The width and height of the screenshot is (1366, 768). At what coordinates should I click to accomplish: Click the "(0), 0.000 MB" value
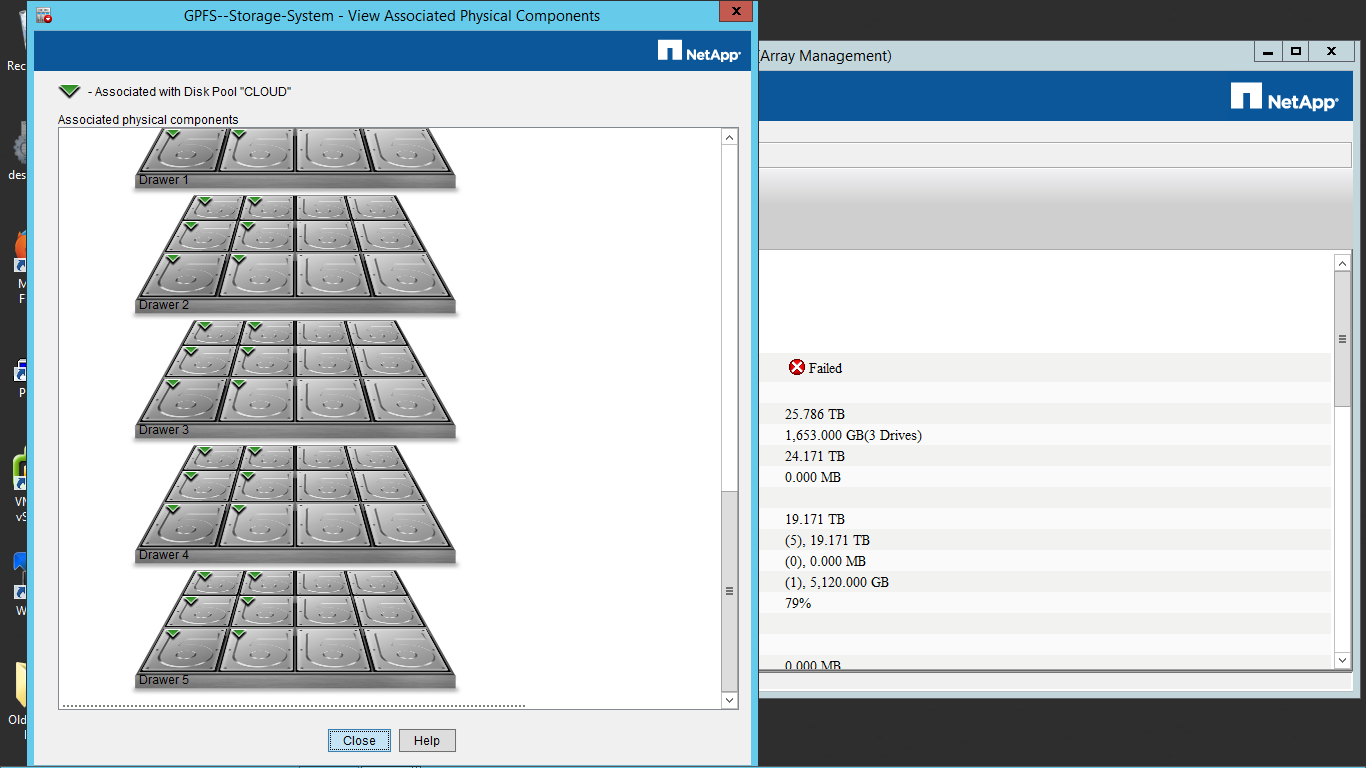825,561
